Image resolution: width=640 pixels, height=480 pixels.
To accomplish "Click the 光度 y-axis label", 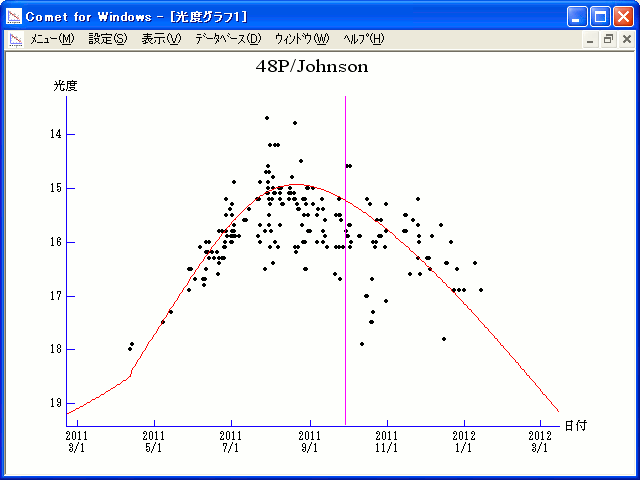I will click(65, 86).
